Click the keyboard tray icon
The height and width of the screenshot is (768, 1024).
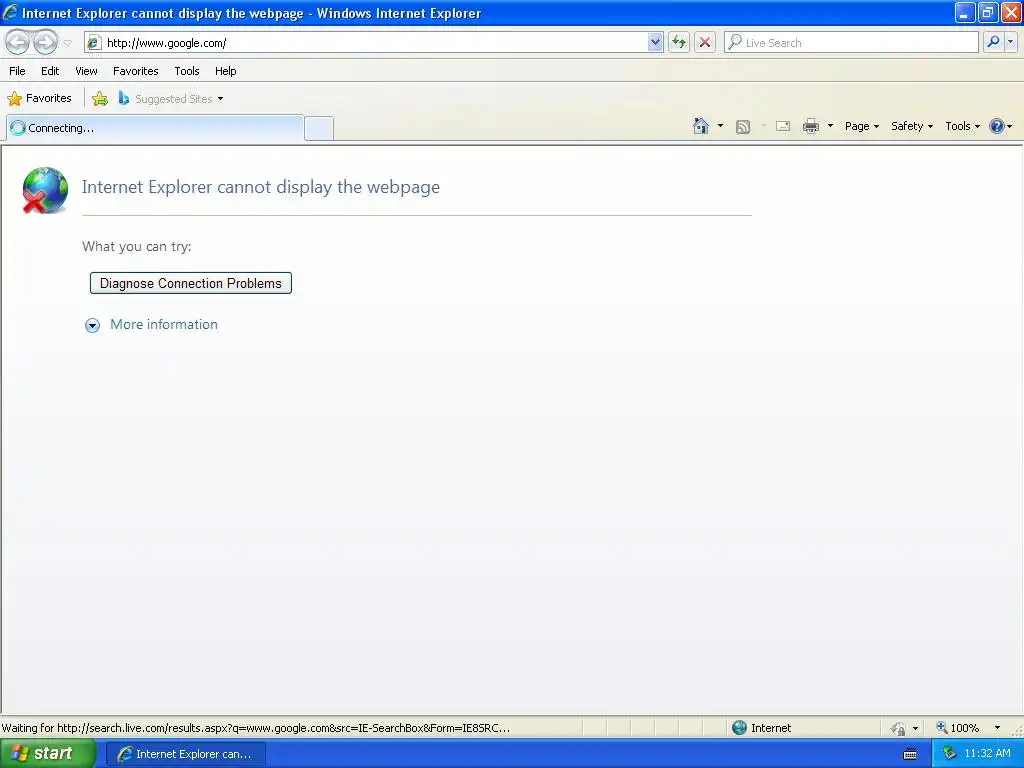pos(910,754)
